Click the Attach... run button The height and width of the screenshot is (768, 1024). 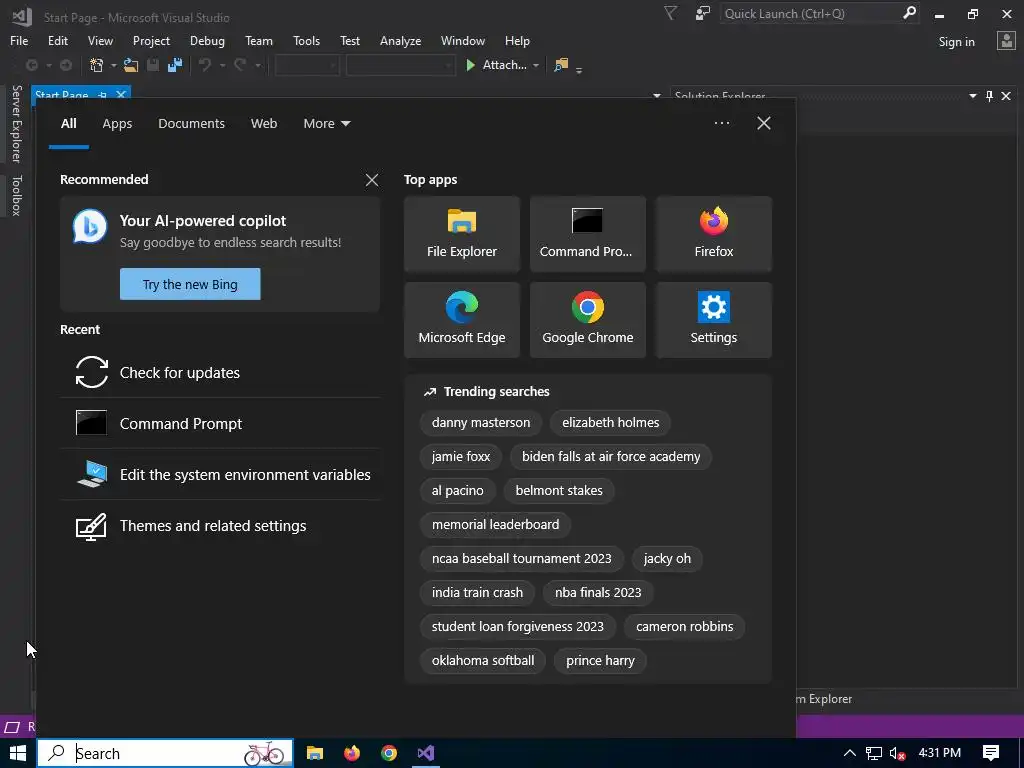tap(496, 65)
